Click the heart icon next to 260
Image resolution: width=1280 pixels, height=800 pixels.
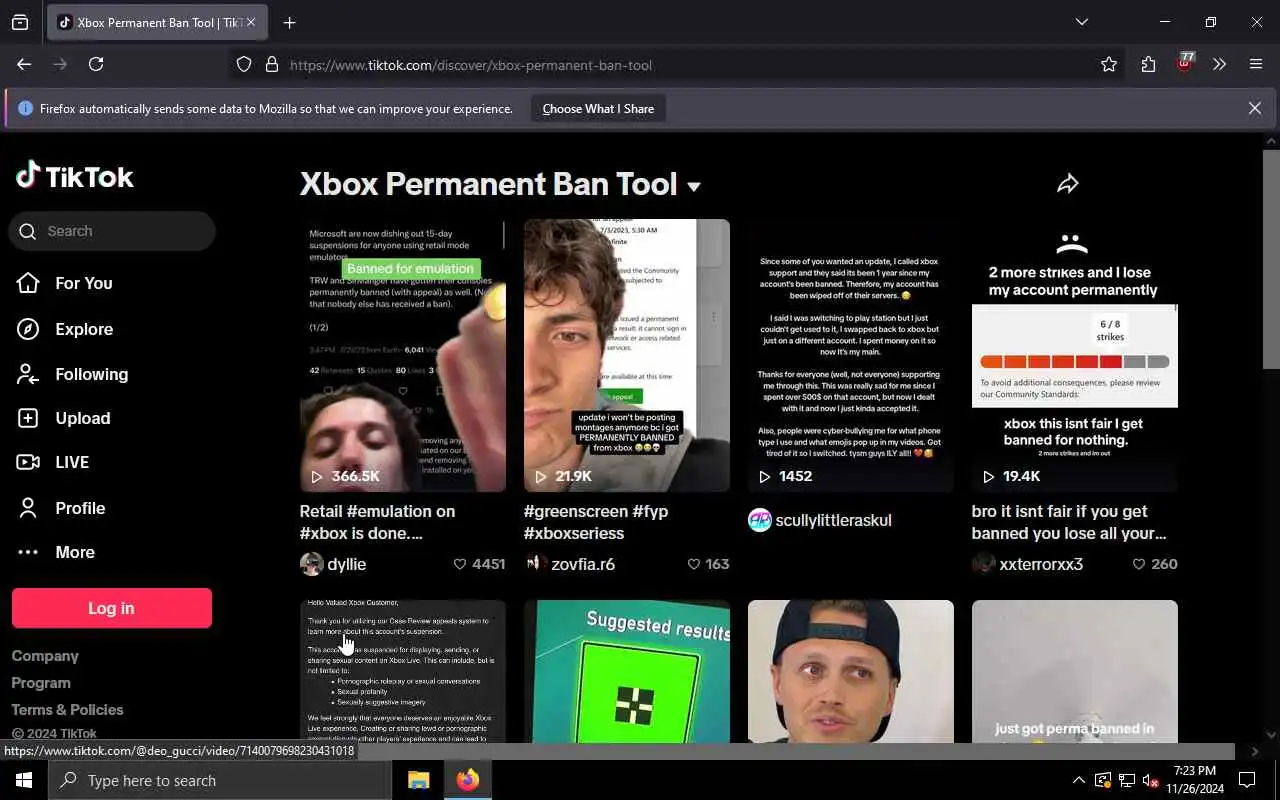click(1139, 564)
